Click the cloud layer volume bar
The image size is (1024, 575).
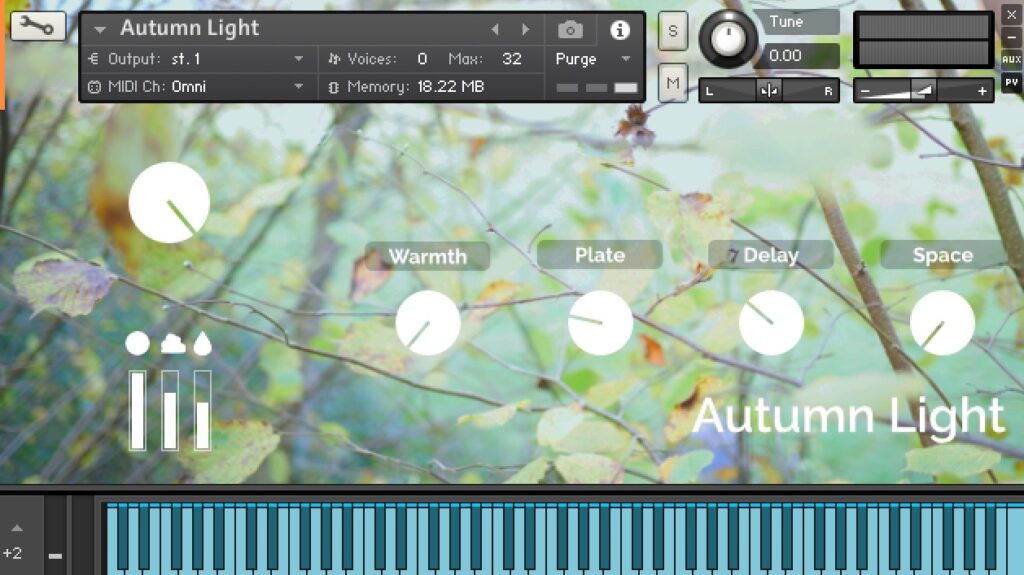[170, 410]
